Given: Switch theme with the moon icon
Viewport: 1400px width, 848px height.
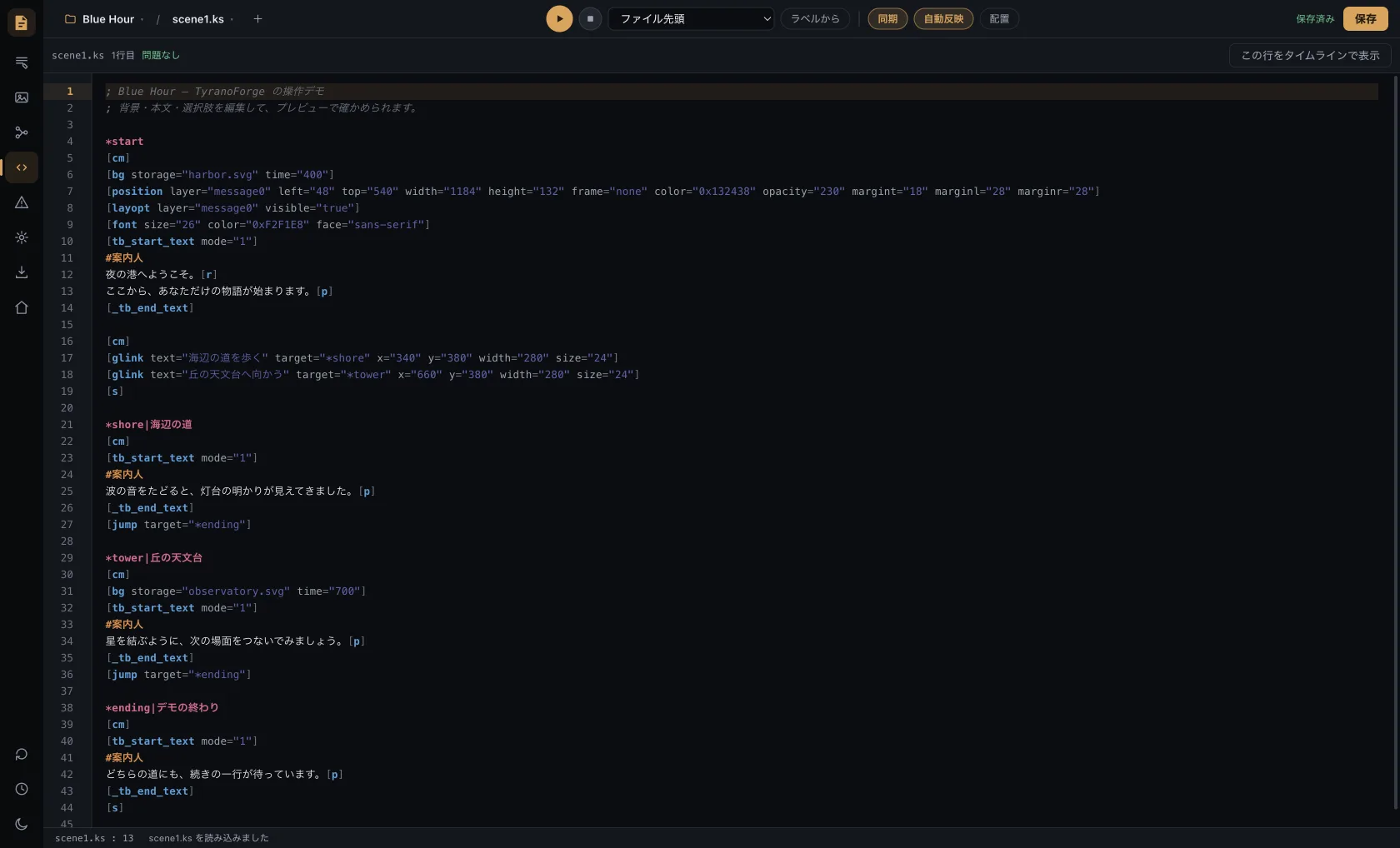Looking at the screenshot, I should coord(22,824).
